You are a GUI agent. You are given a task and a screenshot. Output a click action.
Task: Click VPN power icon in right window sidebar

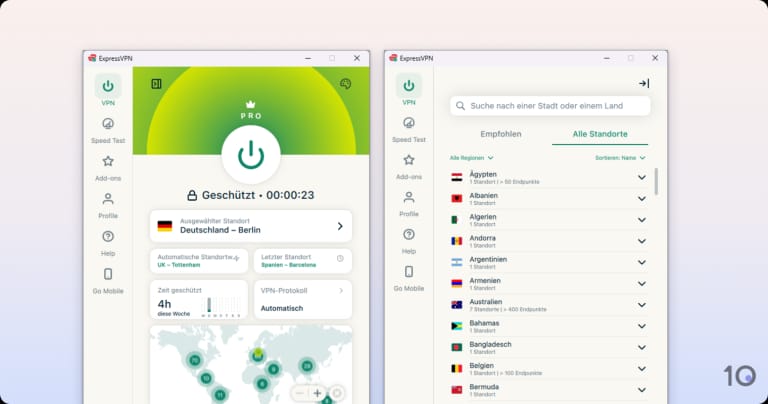[x=408, y=86]
